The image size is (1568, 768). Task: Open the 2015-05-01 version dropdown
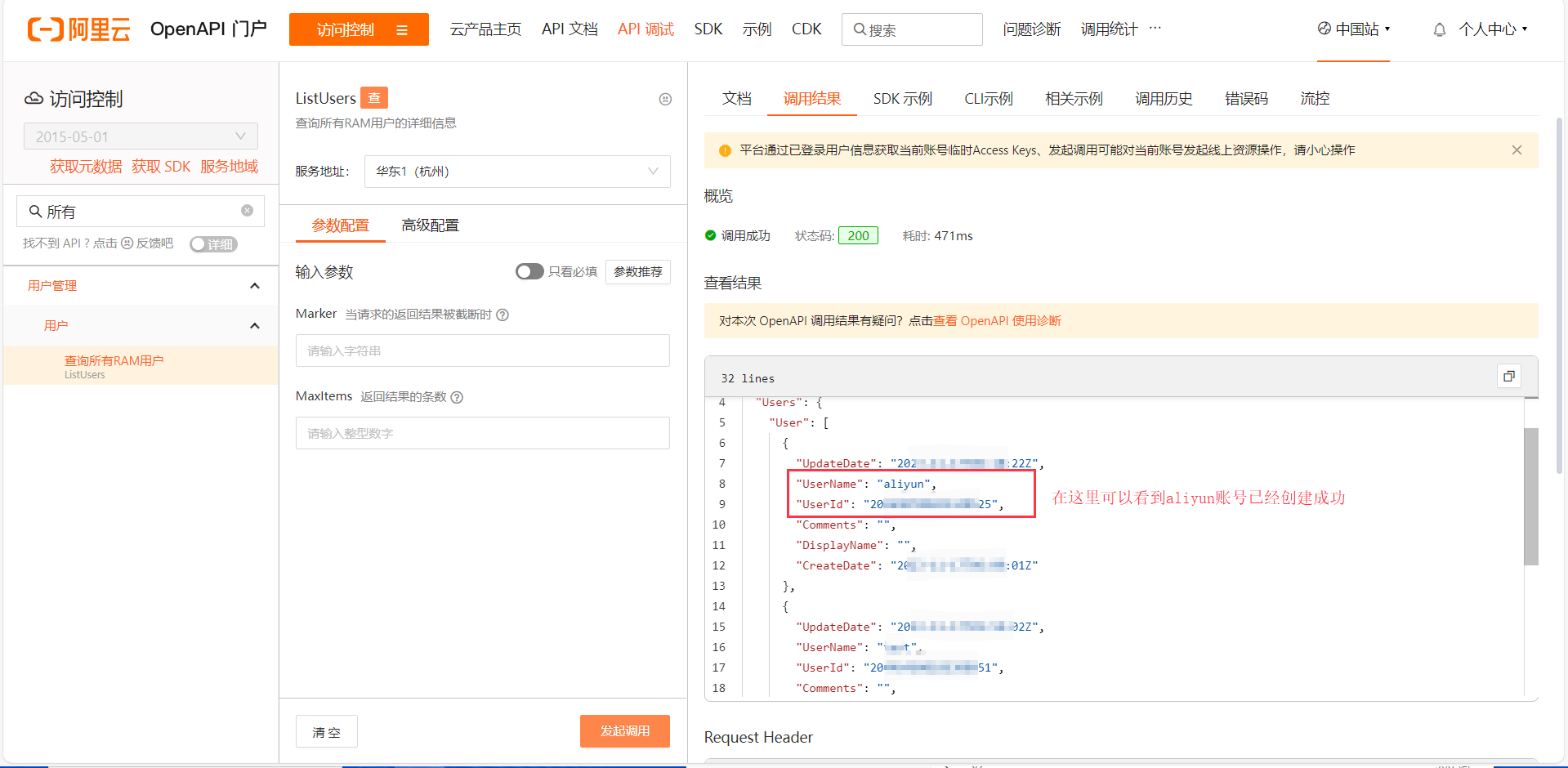(141, 136)
